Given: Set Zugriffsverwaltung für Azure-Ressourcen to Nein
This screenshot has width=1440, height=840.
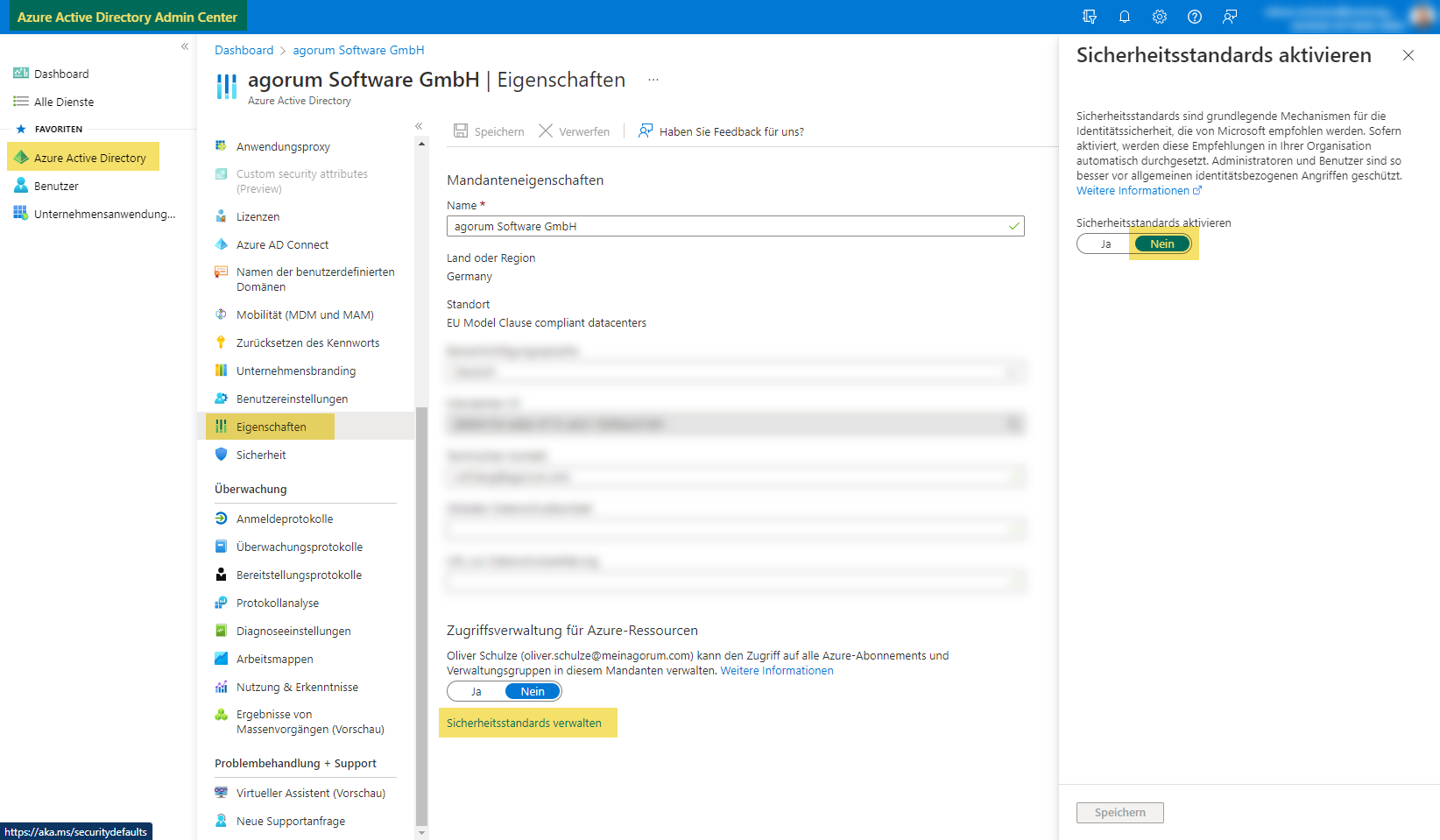Looking at the screenshot, I should [533, 691].
